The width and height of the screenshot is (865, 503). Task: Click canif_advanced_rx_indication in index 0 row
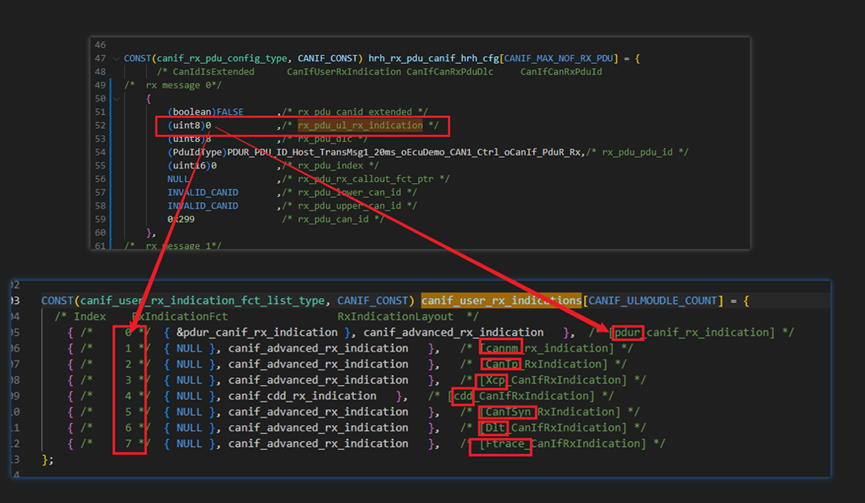(453, 333)
